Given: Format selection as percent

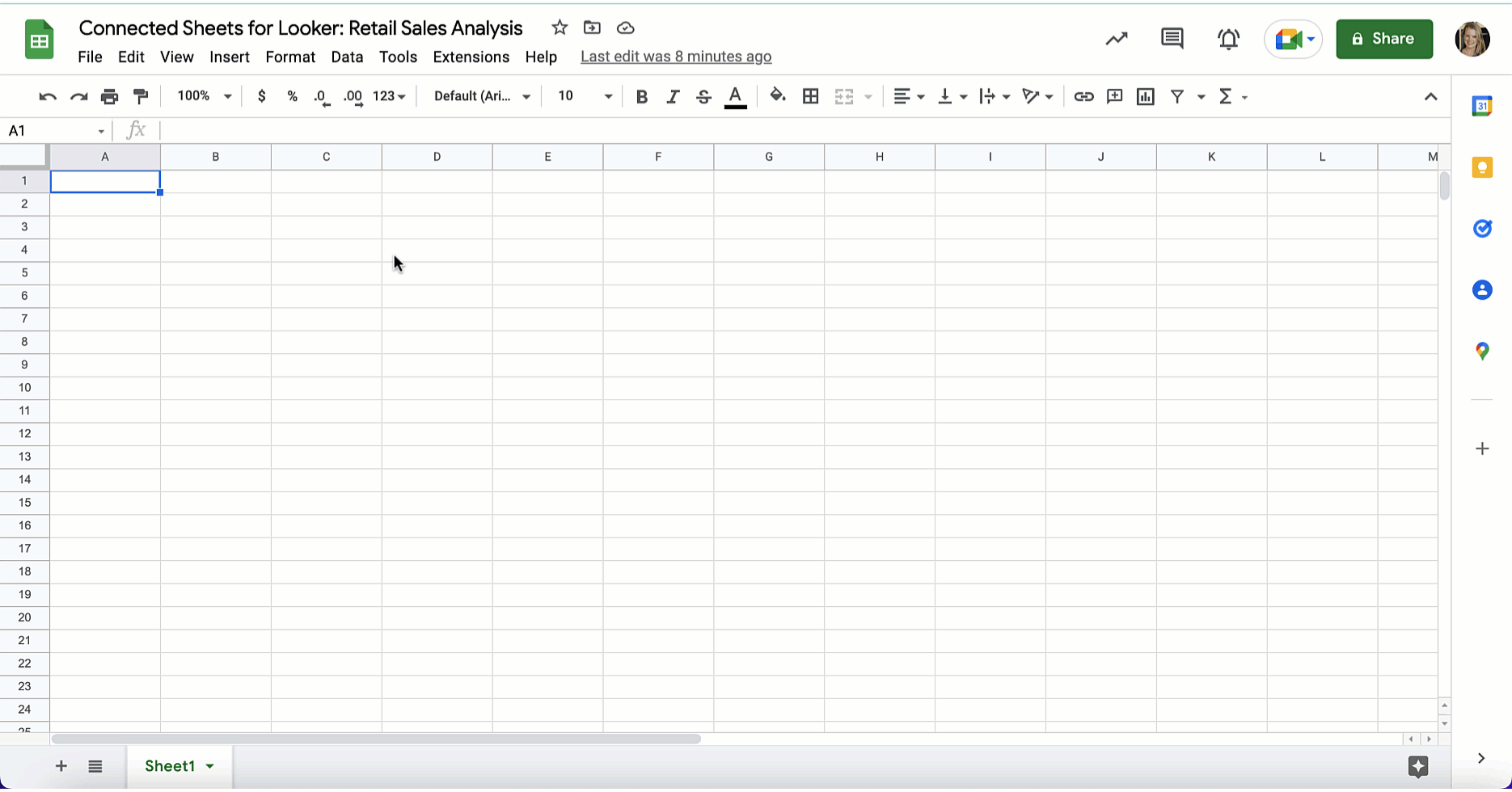Looking at the screenshot, I should (292, 96).
